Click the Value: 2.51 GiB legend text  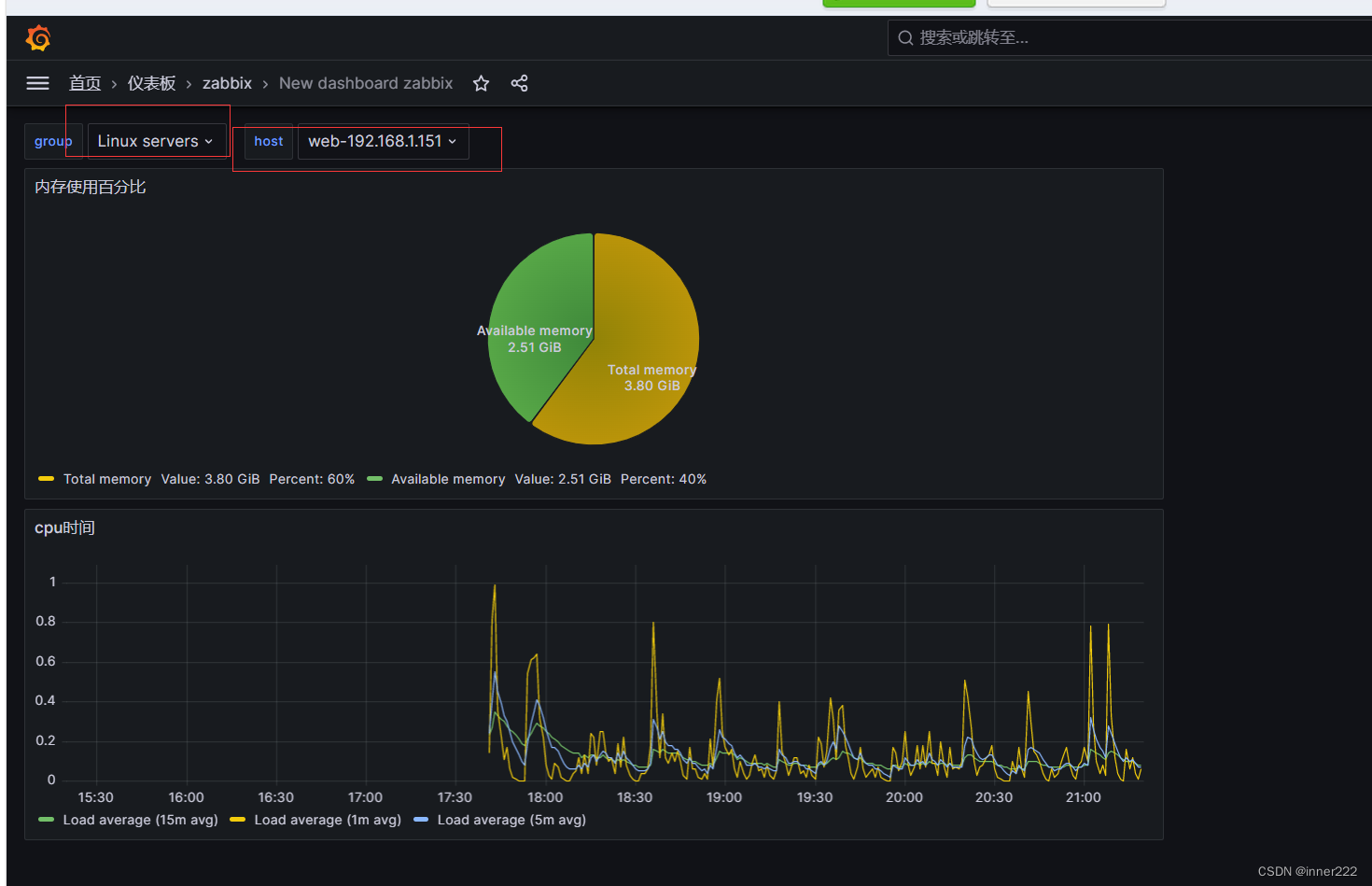(x=563, y=479)
